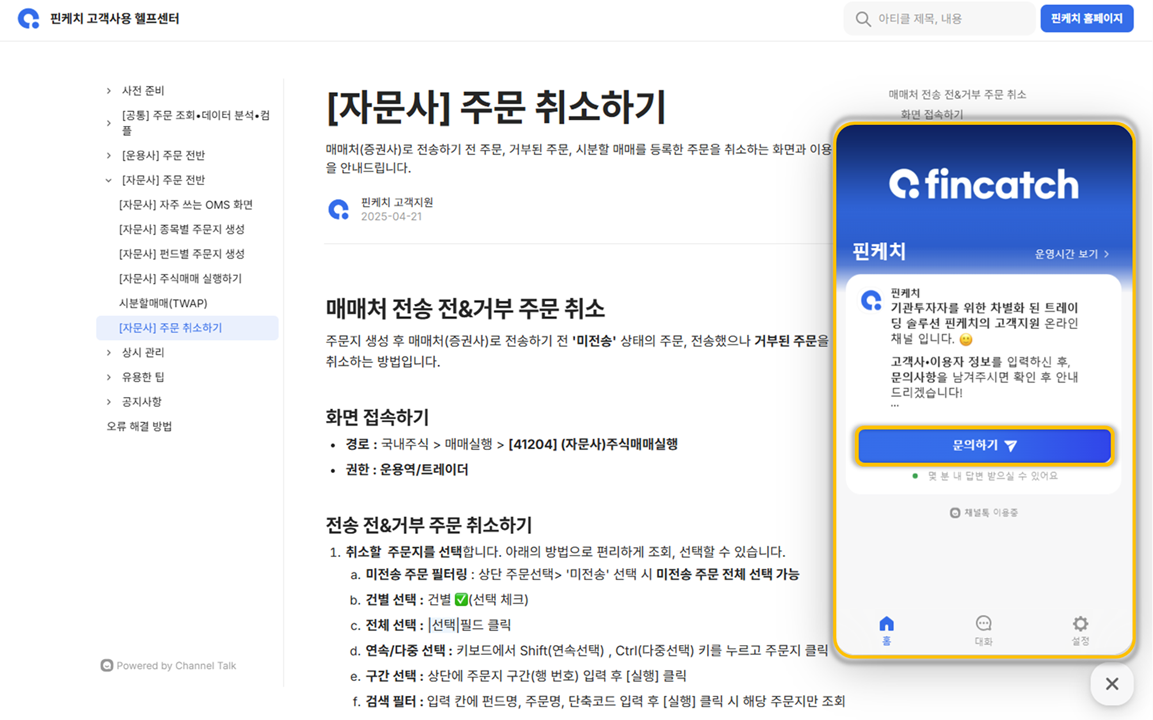Open 운영시간 보기 in chat widget
The image size is (1153, 720).
point(1072,254)
